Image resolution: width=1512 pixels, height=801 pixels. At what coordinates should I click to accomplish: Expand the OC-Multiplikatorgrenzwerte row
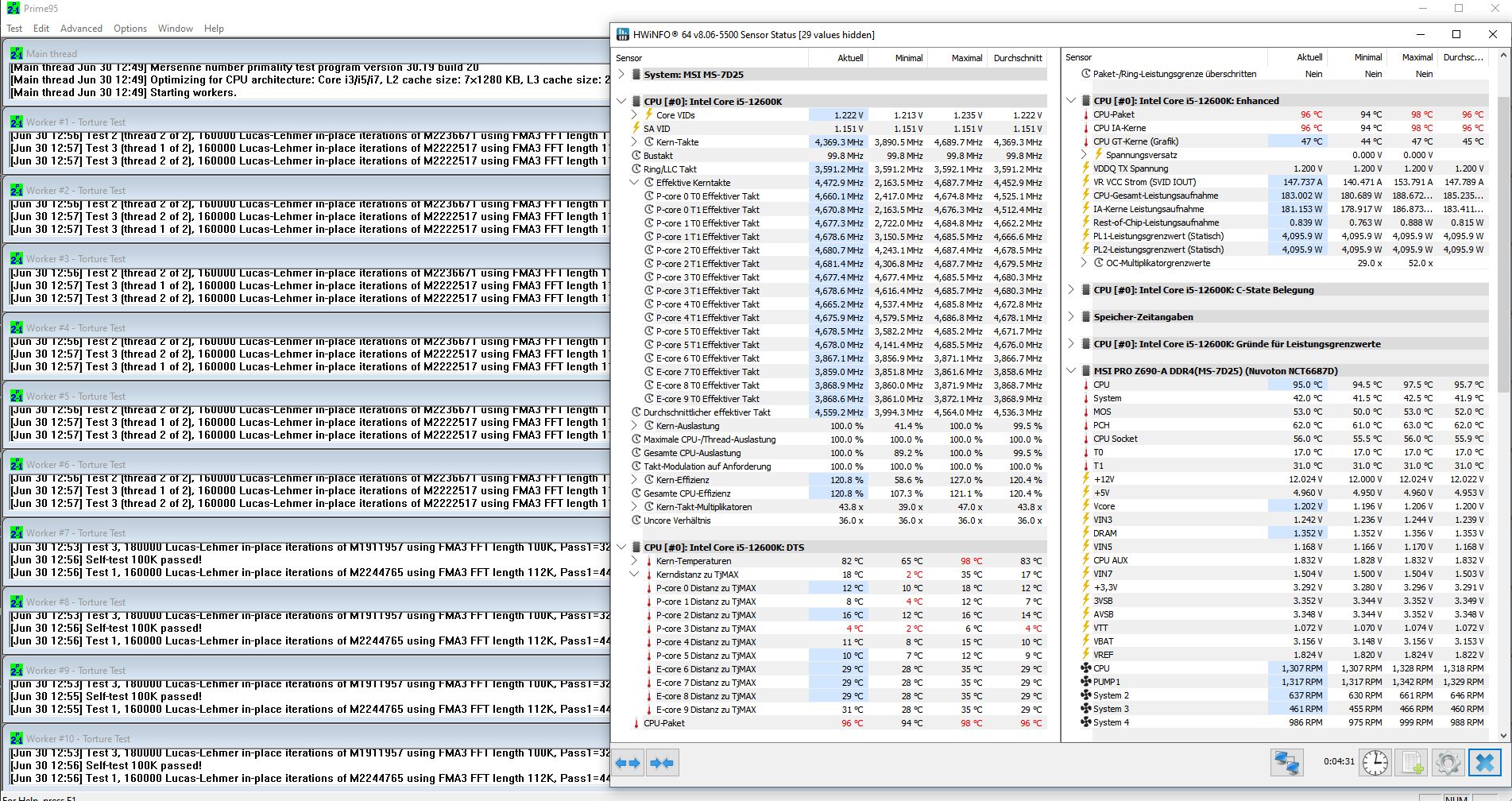(x=1084, y=263)
